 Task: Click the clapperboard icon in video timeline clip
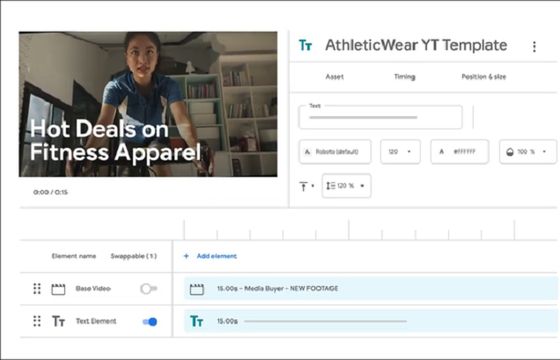(x=197, y=289)
